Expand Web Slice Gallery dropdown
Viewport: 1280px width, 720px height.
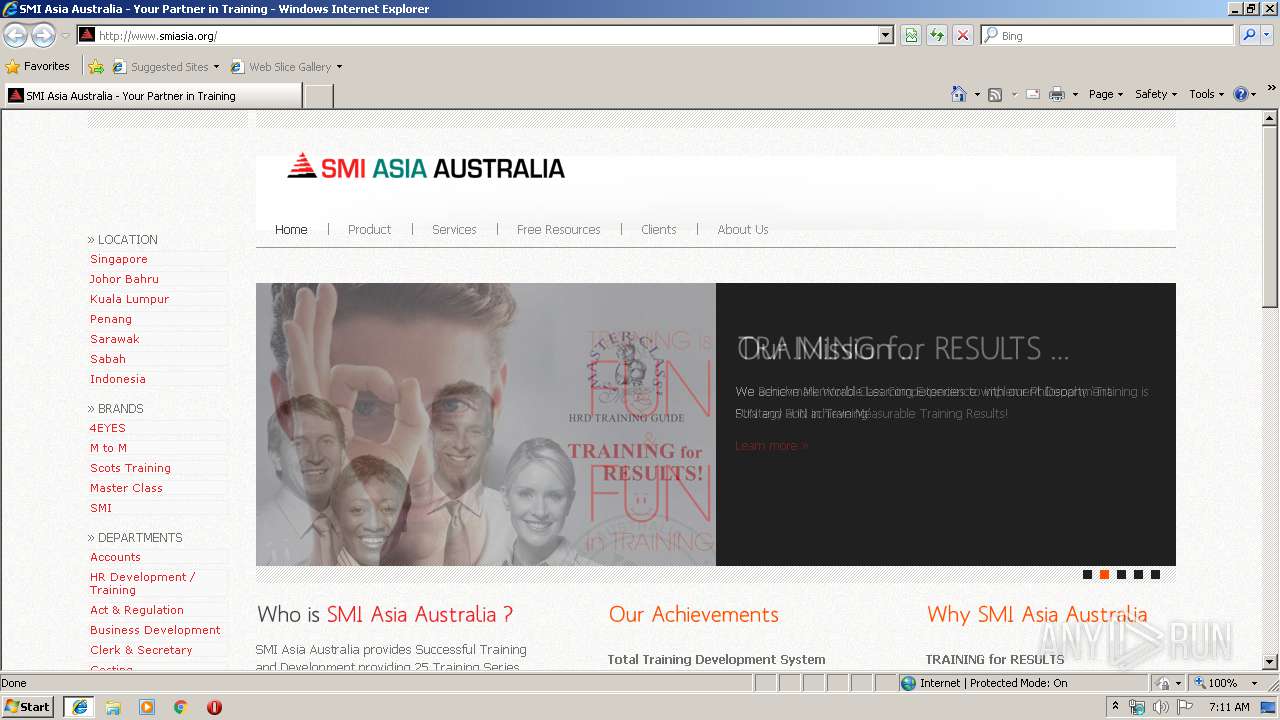pos(339,67)
